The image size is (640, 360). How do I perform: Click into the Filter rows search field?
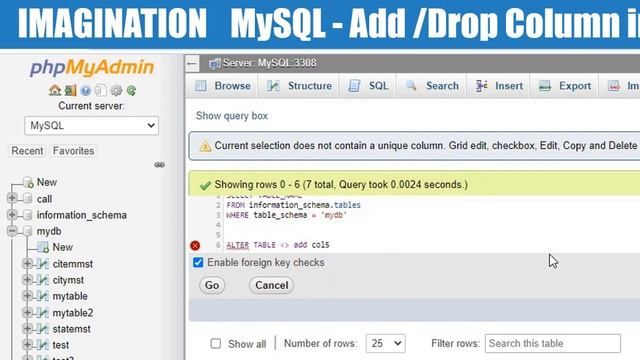(553, 343)
